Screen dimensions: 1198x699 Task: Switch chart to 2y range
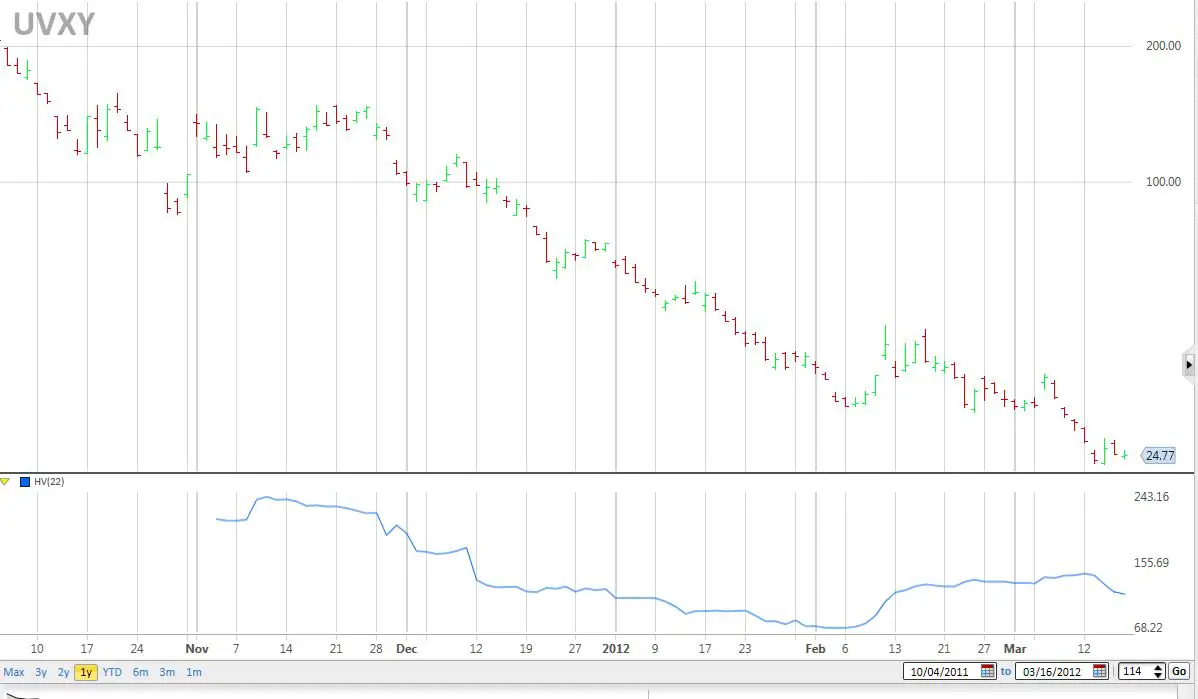click(63, 672)
